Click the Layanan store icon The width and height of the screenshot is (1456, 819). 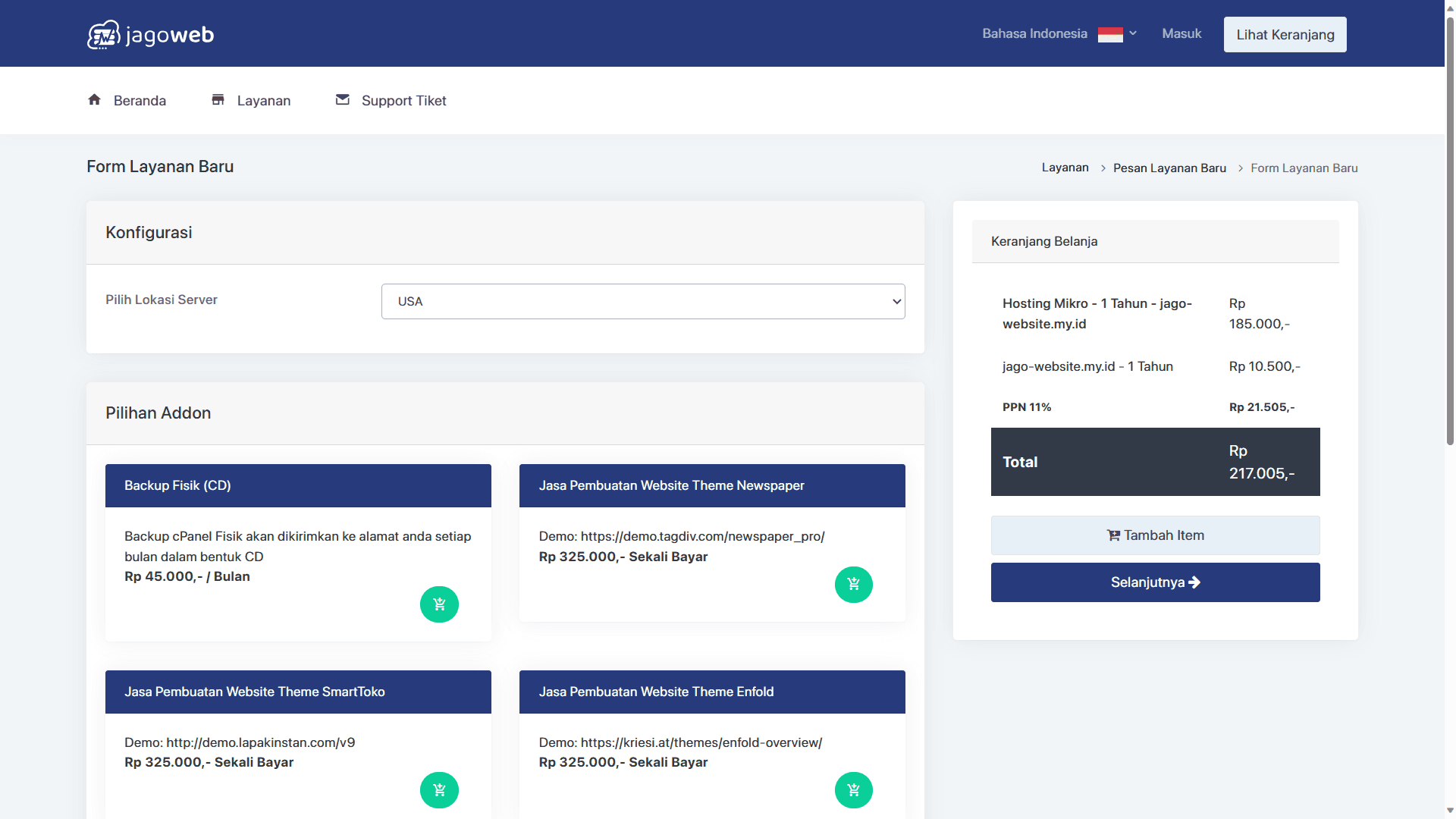[218, 99]
